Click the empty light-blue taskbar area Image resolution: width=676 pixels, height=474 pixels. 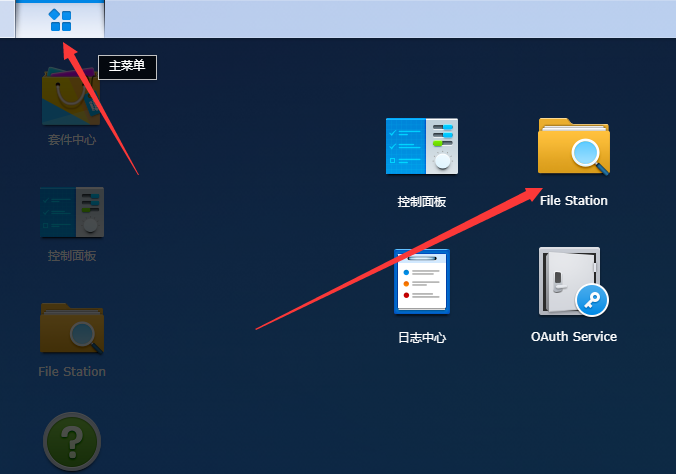(x=388, y=19)
